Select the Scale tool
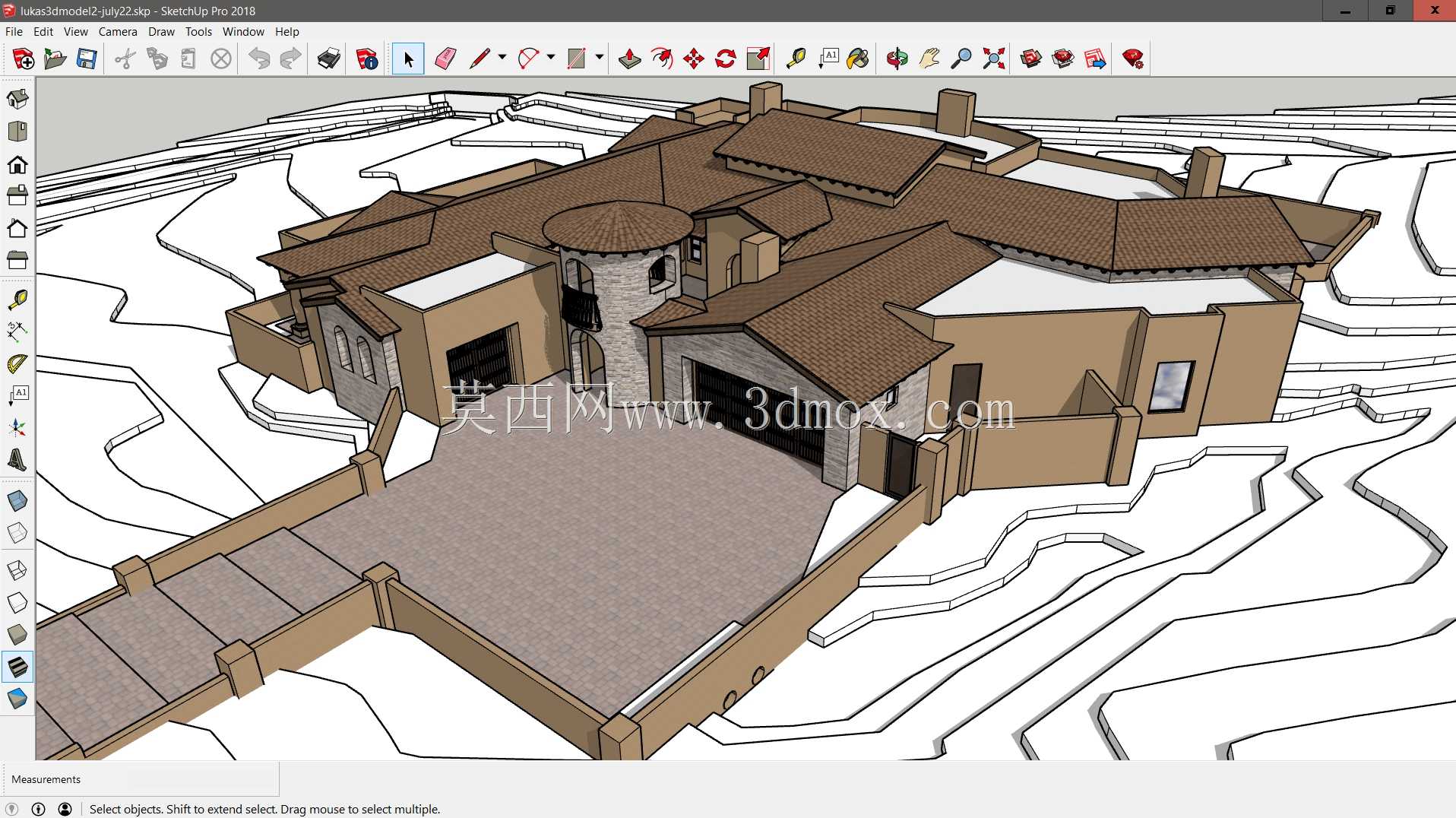Screen dimensions: 1456x818 pos(758,59)
